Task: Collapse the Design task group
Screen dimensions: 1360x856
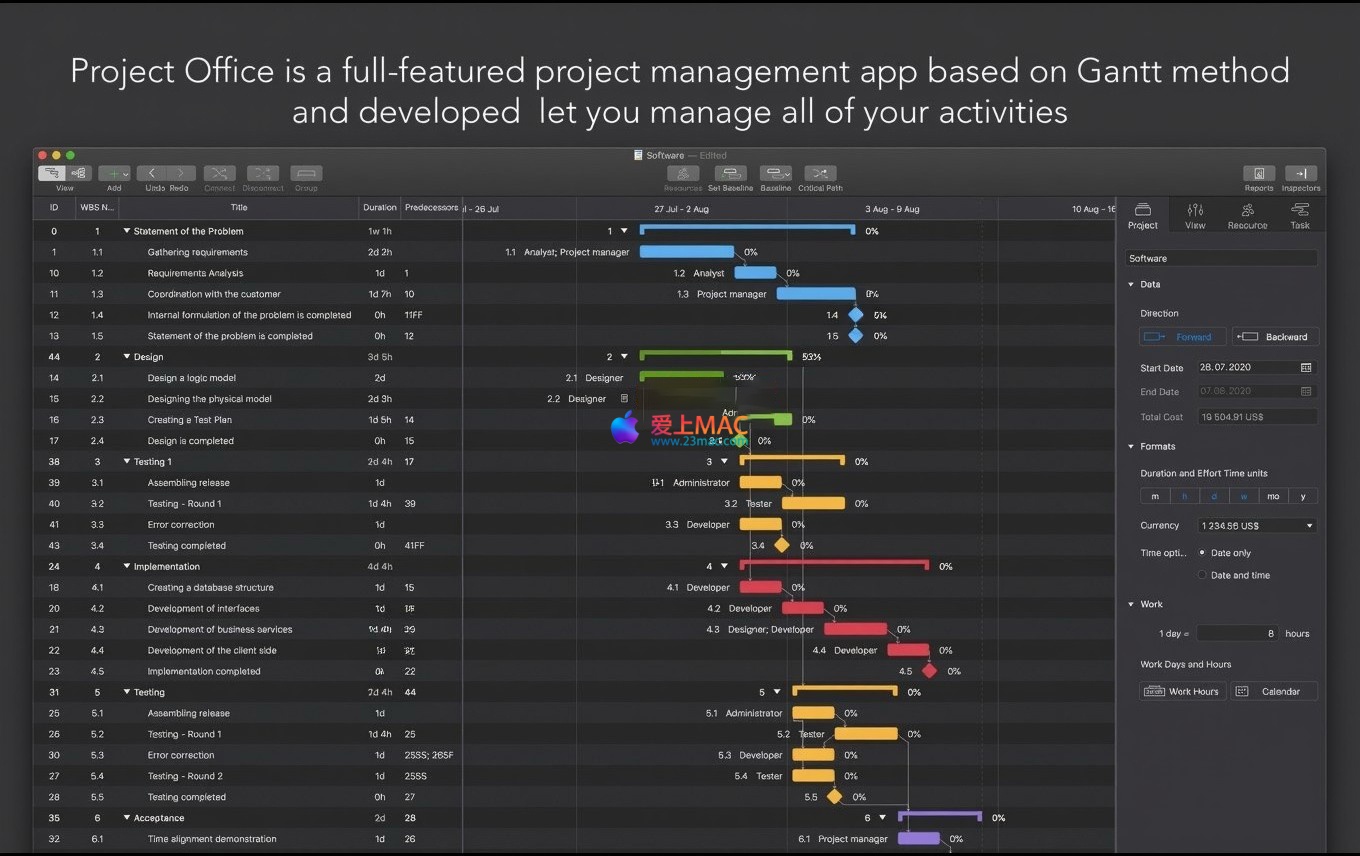Action: pyautogui.click(x=127, y=357)
